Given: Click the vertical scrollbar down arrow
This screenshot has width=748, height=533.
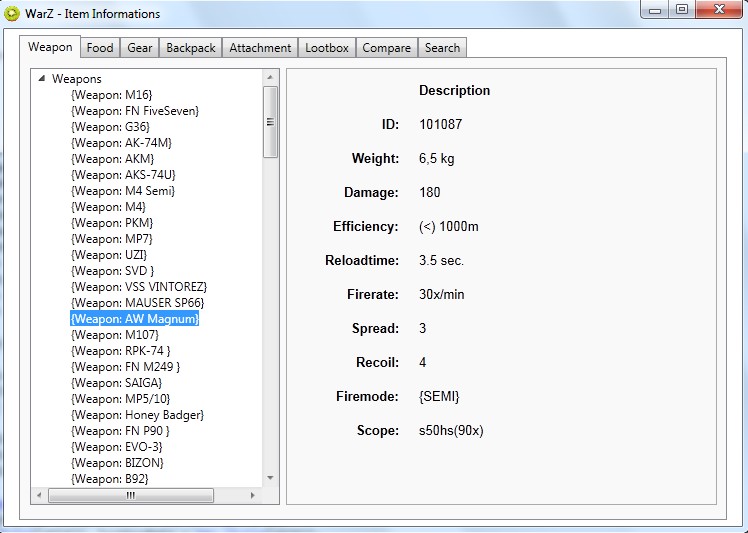Looking at the screenshot, I should 270,478.
